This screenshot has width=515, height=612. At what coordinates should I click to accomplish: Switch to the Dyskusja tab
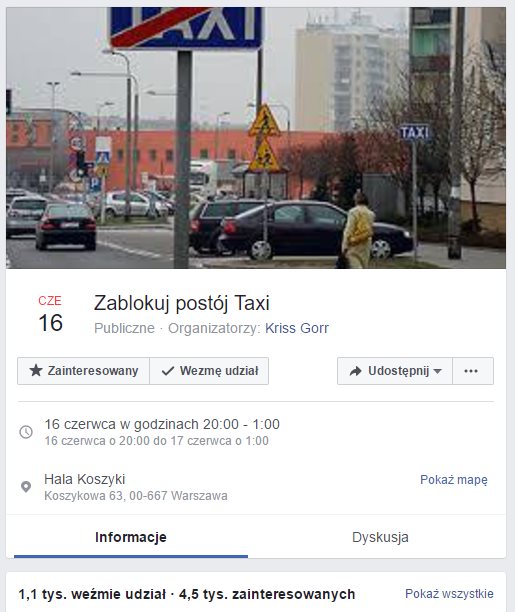(380, 537)
